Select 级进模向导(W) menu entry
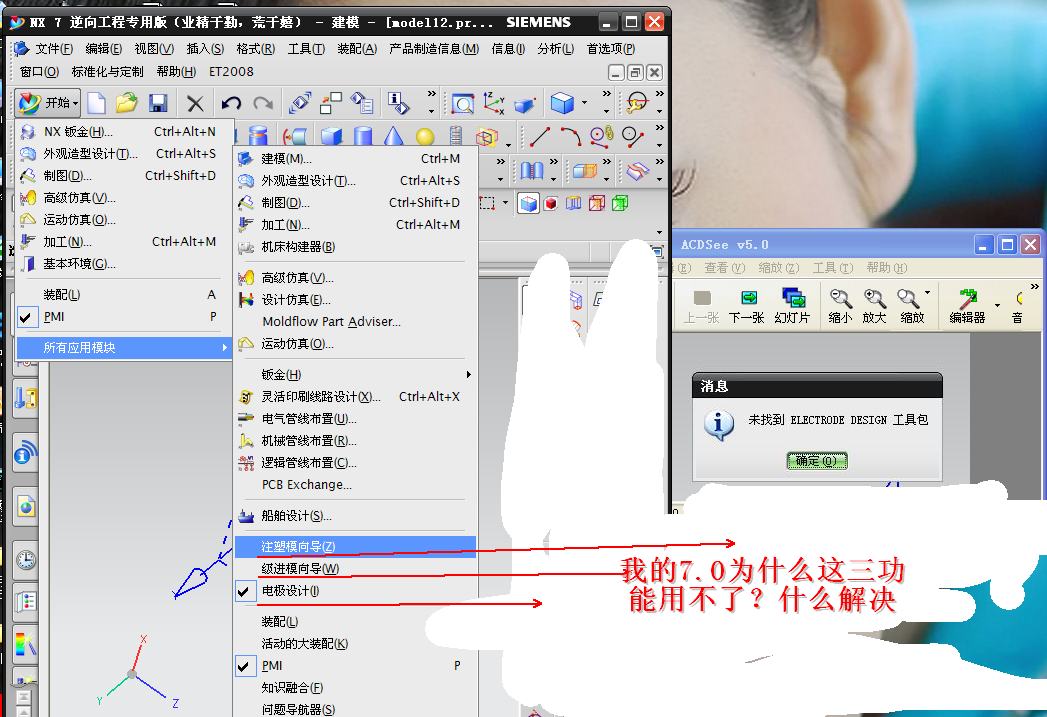1047x717 pixels. click(355, 569)
